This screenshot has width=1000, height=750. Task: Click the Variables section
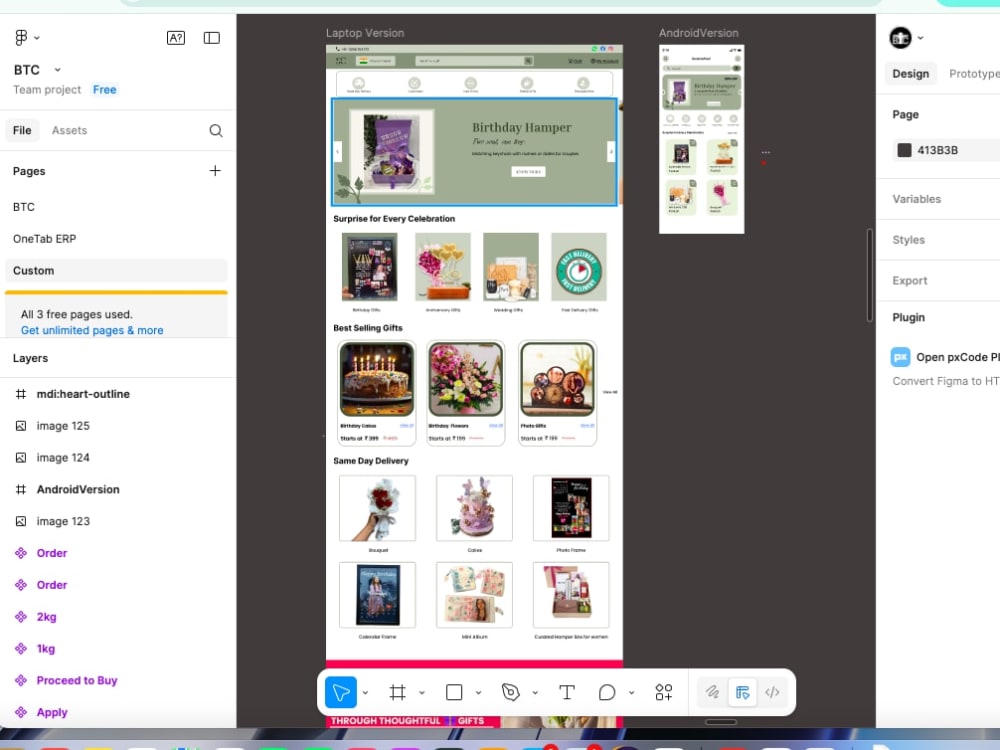916,199
